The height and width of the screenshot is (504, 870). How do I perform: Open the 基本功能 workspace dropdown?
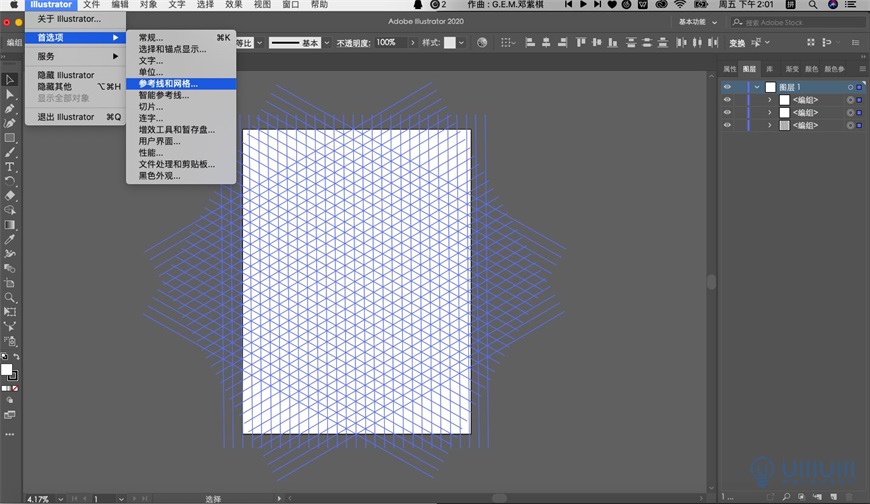[697, 21]
